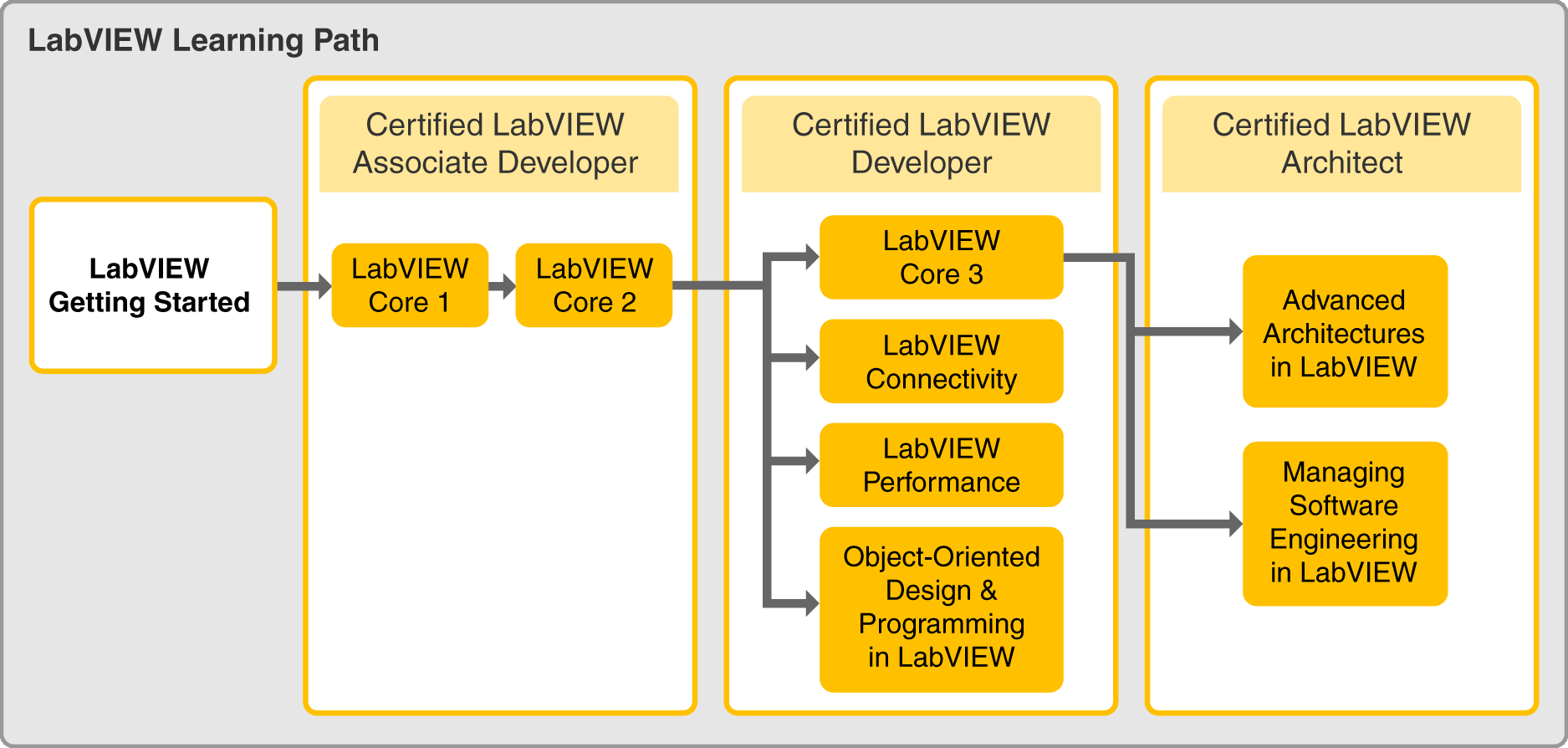
Task: Click the Certified LabVIEW Developer header
Action: tap(921, 144)
